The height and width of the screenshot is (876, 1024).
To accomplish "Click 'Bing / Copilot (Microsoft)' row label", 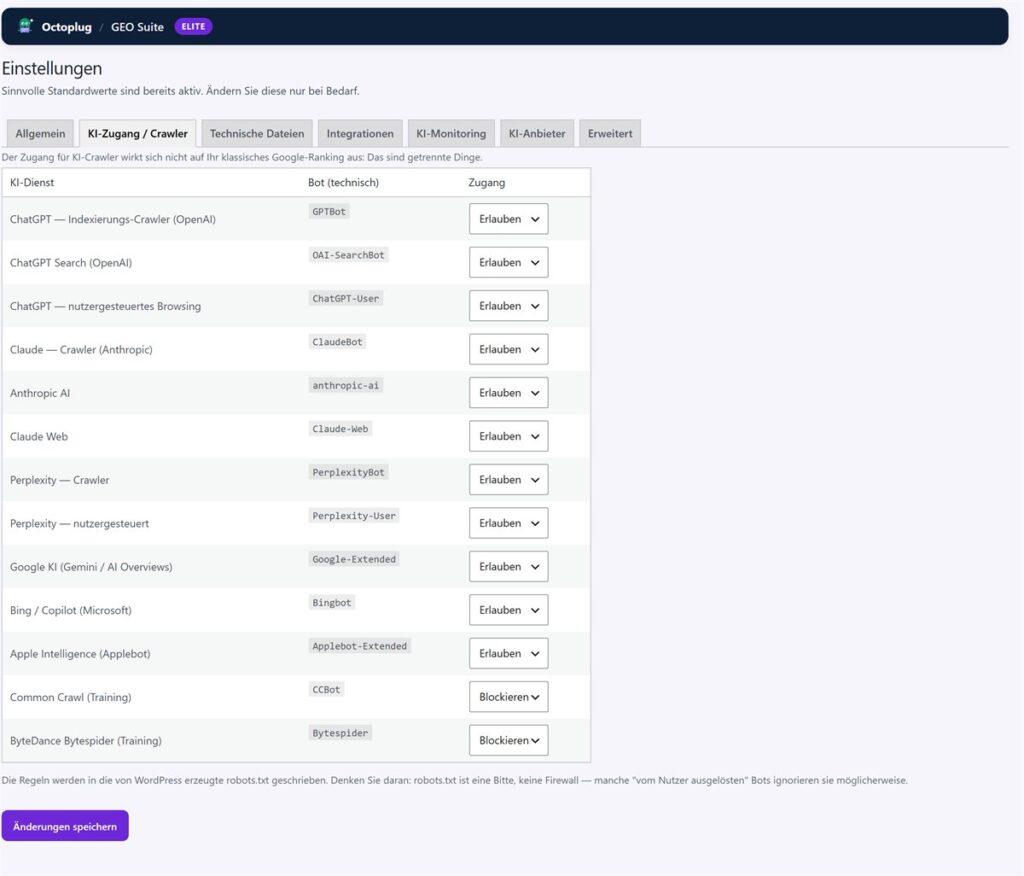I will click(71, 610).
